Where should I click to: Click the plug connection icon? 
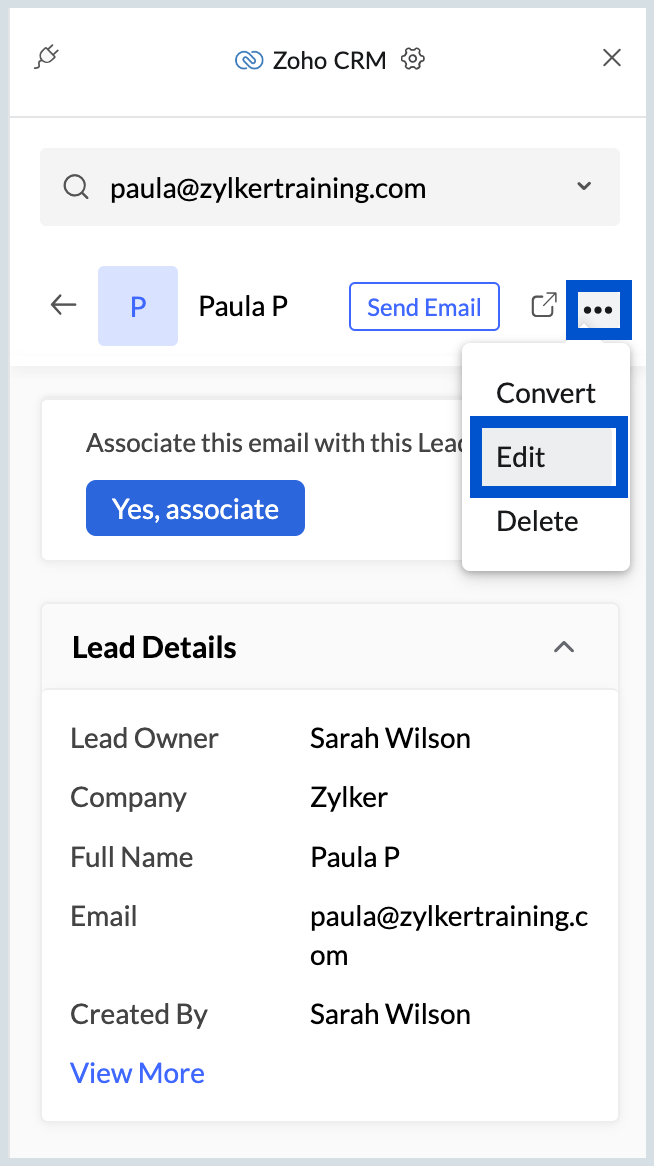(46, 58)
